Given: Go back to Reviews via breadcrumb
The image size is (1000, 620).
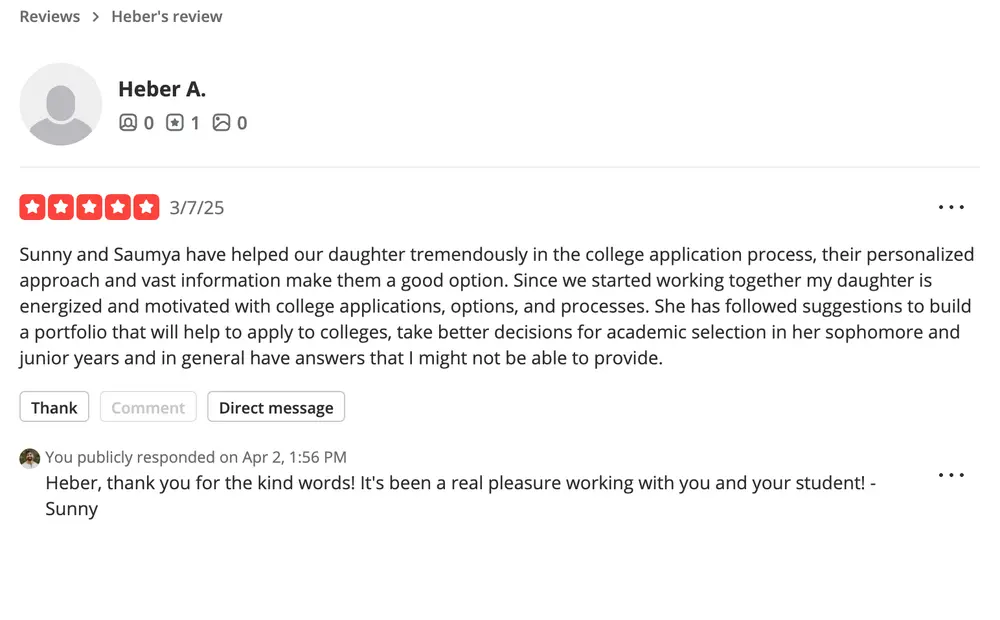Looking at the screenshot, I should [x=50, y=17].
